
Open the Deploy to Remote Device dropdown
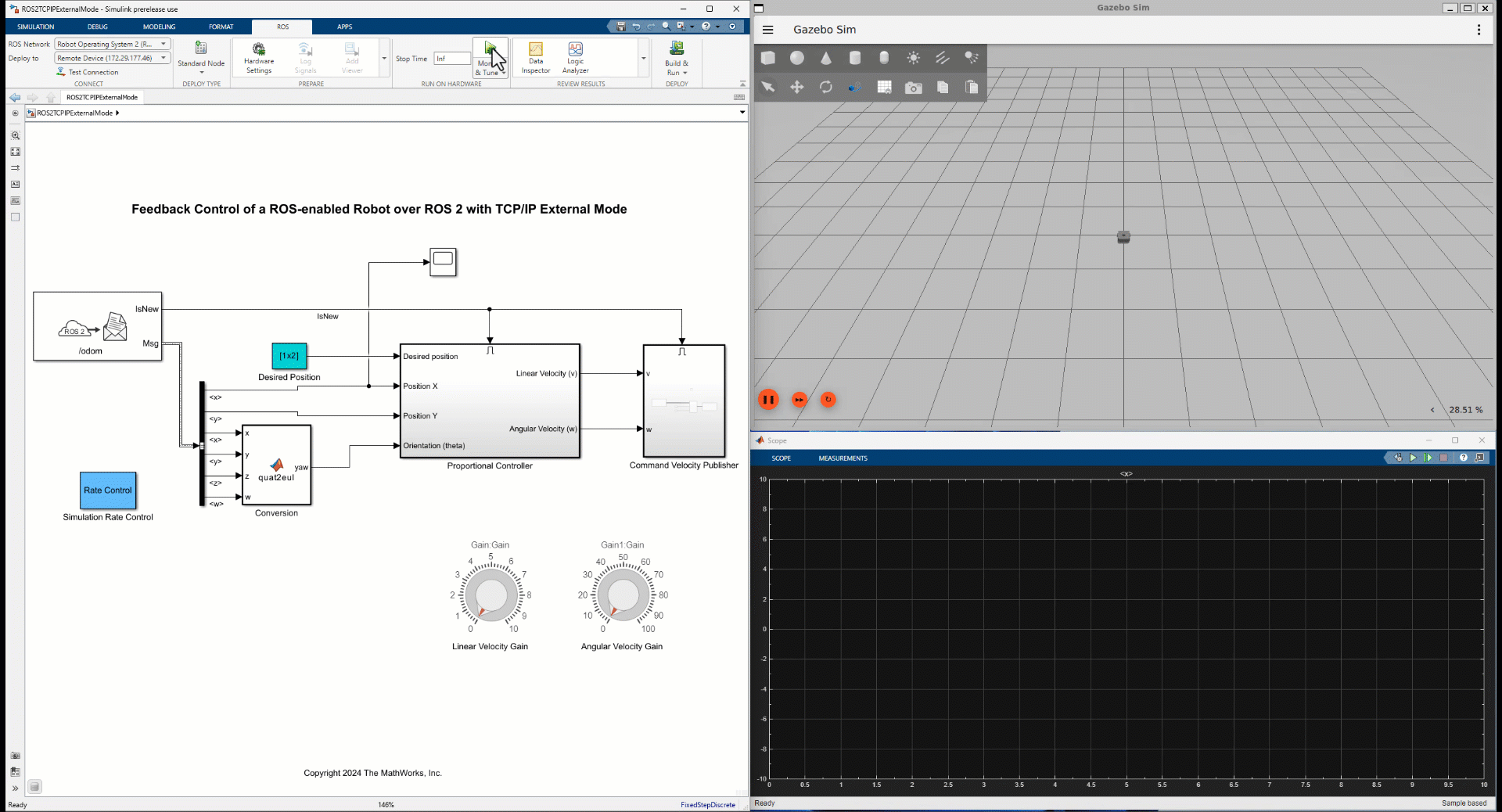[x=112, y=58]
